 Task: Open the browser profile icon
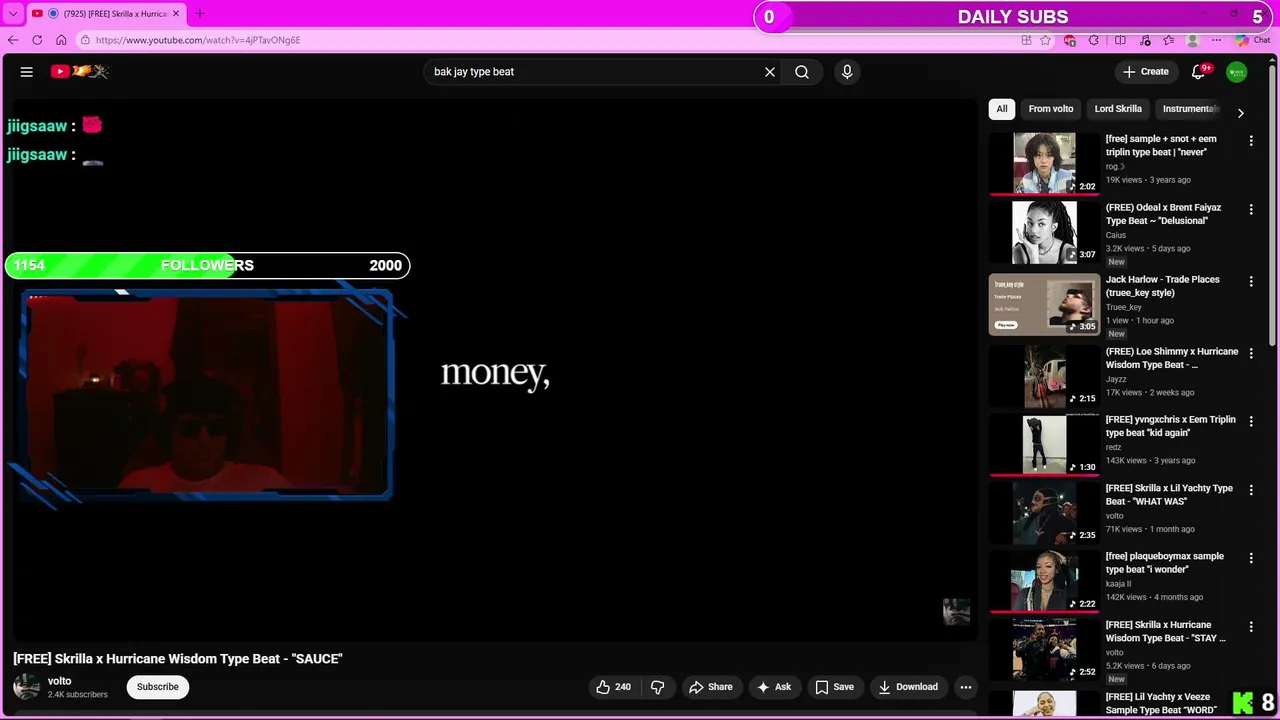click(x=1192, y=40)
